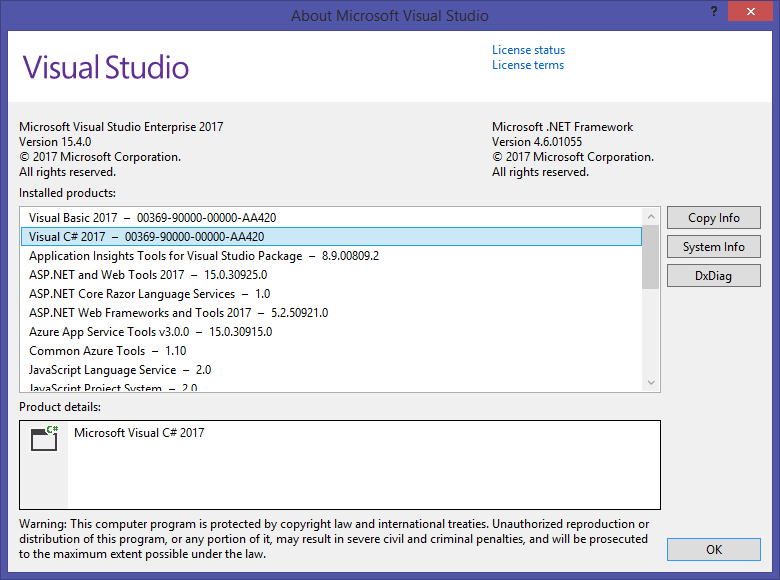Image resolution: width=780 pixels, height=580 pixels.
Task: Click the installed products scrollbar thumb
Action: pyautogui.click(x=651, y=257)
